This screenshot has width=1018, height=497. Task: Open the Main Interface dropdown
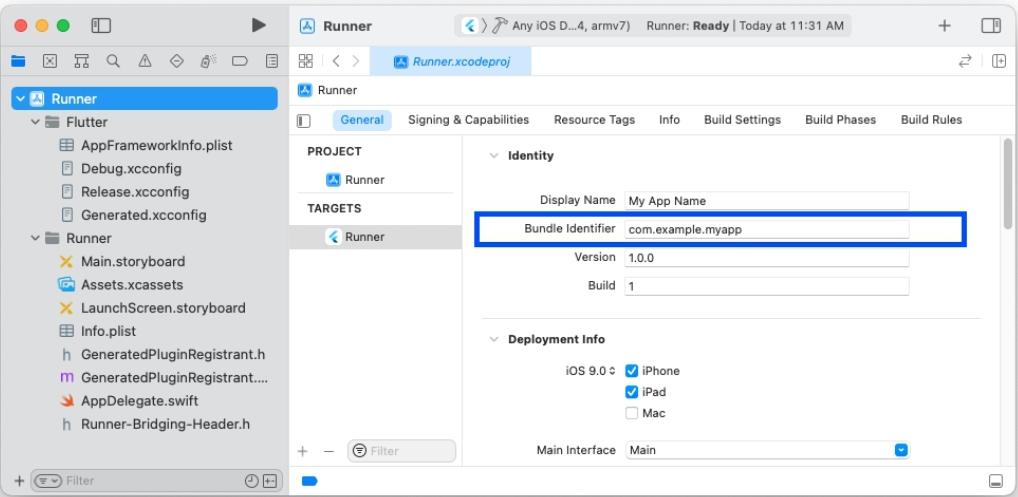tap(767, 450)
